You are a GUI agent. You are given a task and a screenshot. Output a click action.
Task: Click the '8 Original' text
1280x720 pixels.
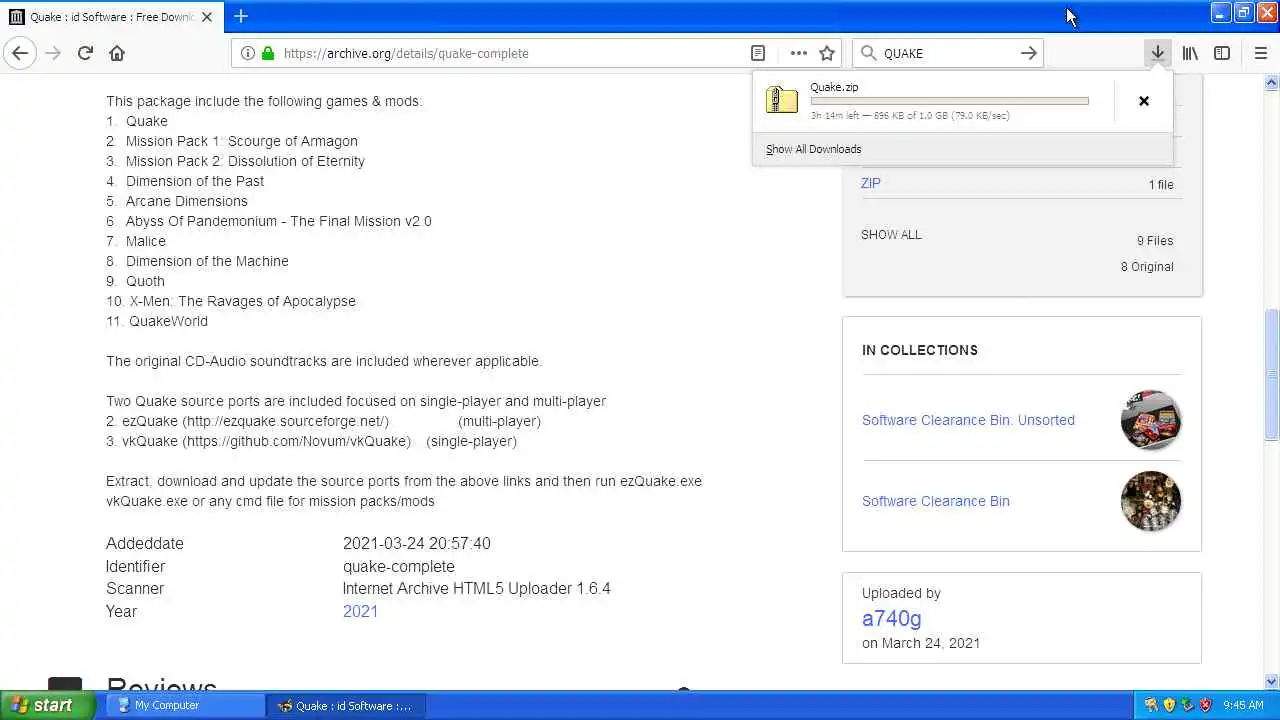pyautogui.click(x=1147, y=267)
